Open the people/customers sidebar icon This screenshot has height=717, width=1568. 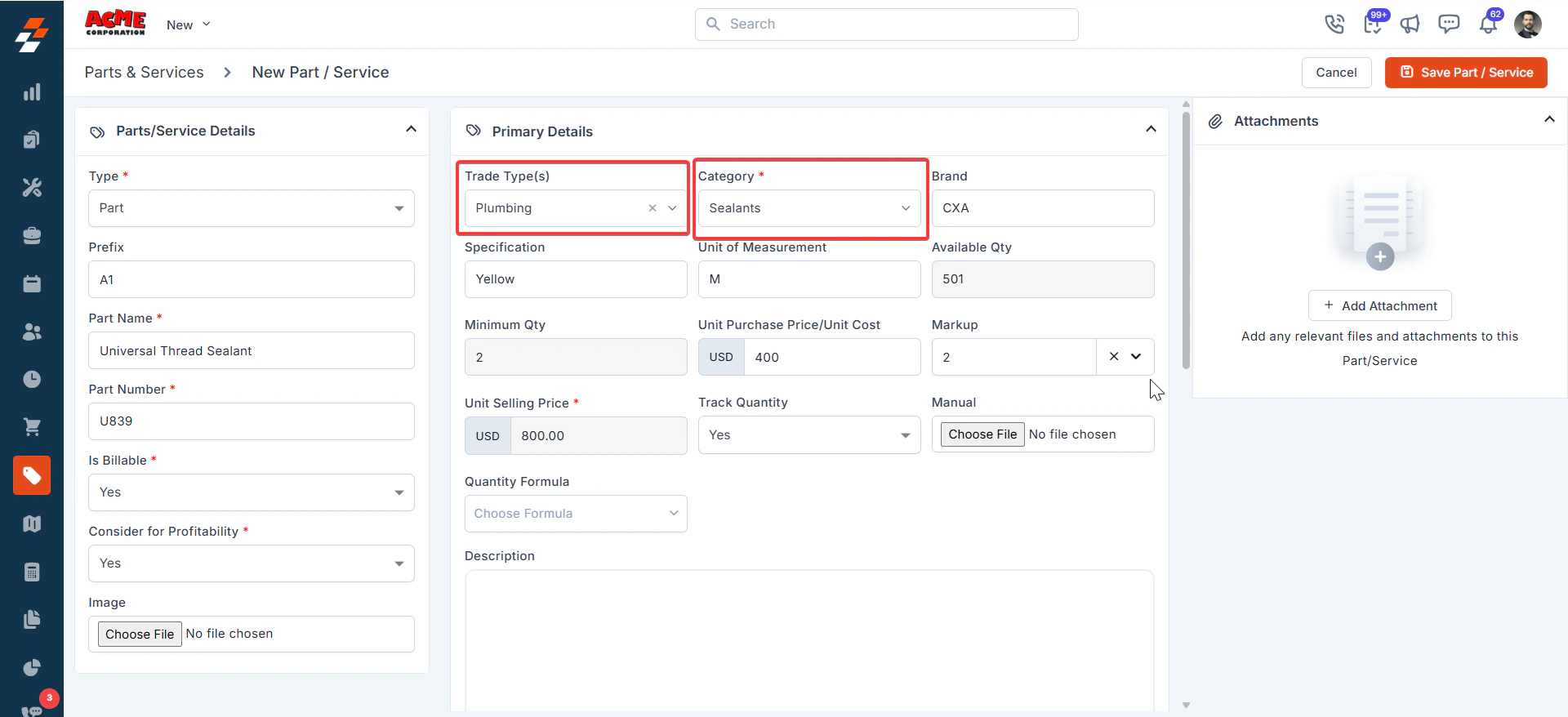pos(32,332)
